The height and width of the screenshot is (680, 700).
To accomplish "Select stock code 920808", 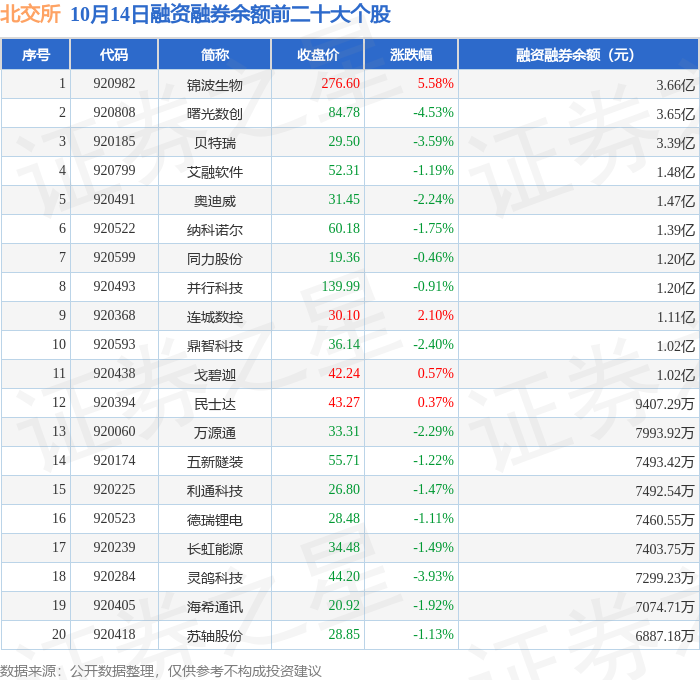I will 114,113.
